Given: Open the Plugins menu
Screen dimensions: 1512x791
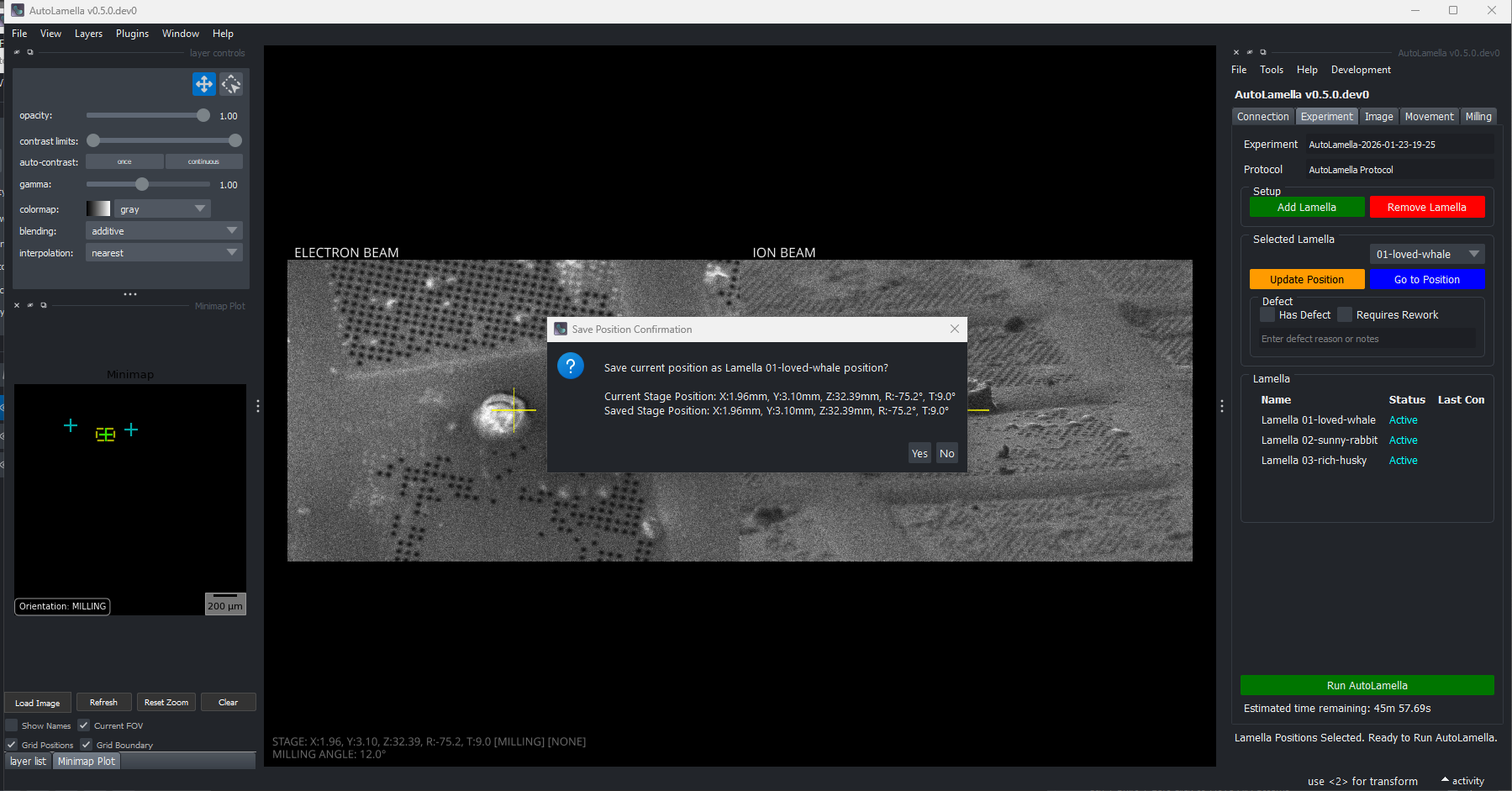Looking at the screenshot, I should coord(132,34).
